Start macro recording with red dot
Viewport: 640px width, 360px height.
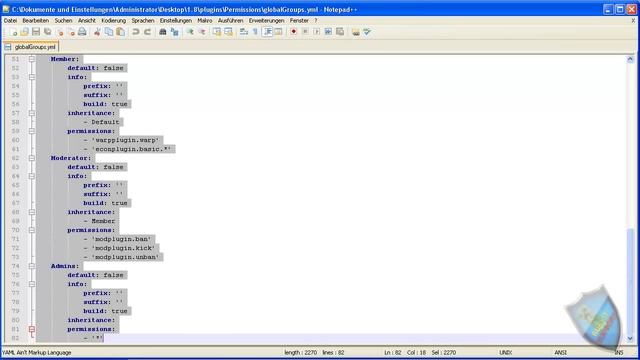pos(293,32)
